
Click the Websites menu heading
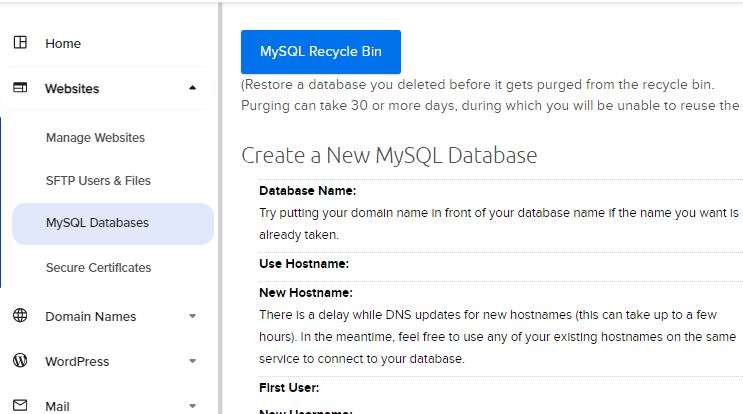(72, 89)
